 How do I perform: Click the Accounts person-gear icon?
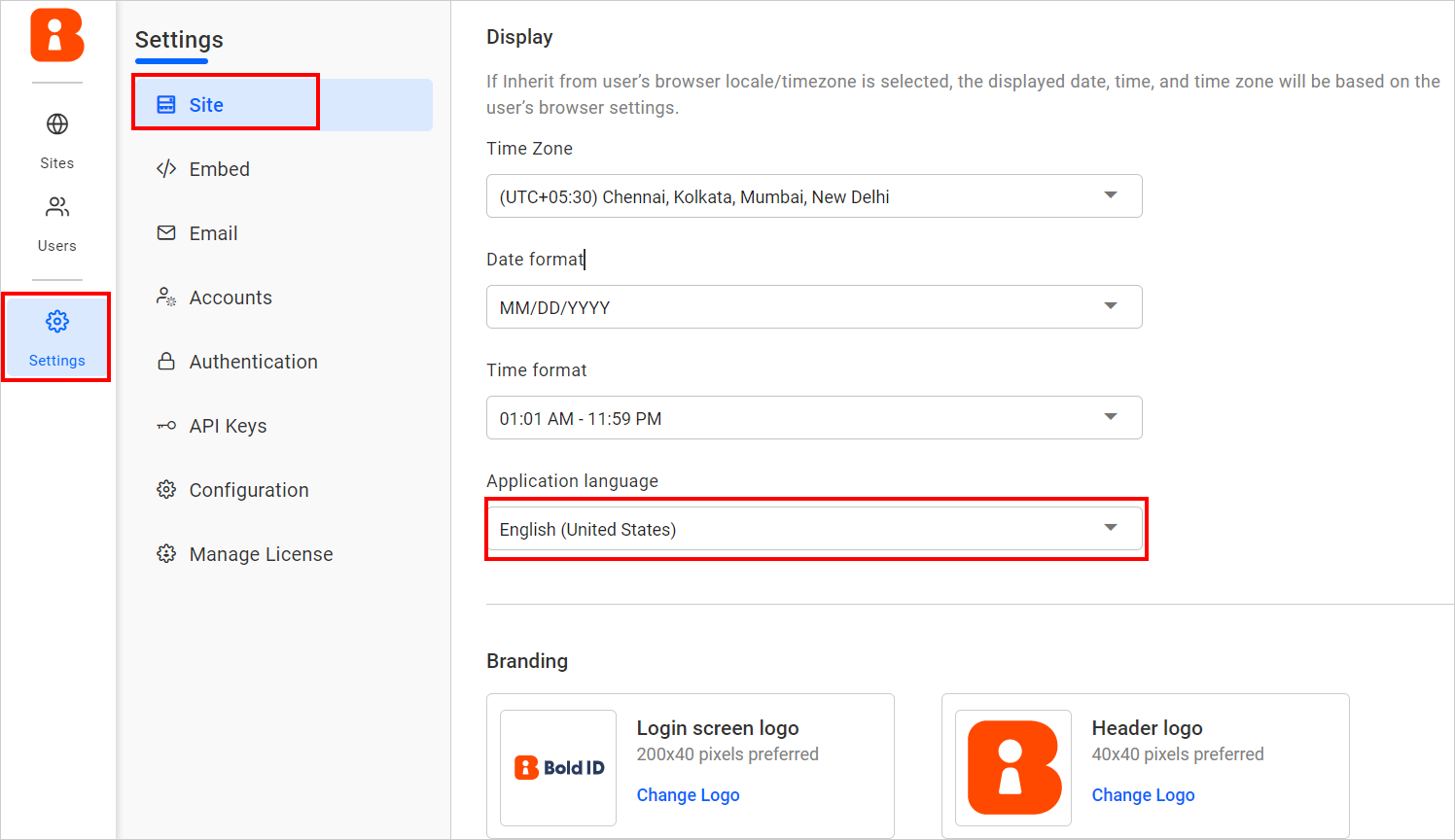(166, 297)
